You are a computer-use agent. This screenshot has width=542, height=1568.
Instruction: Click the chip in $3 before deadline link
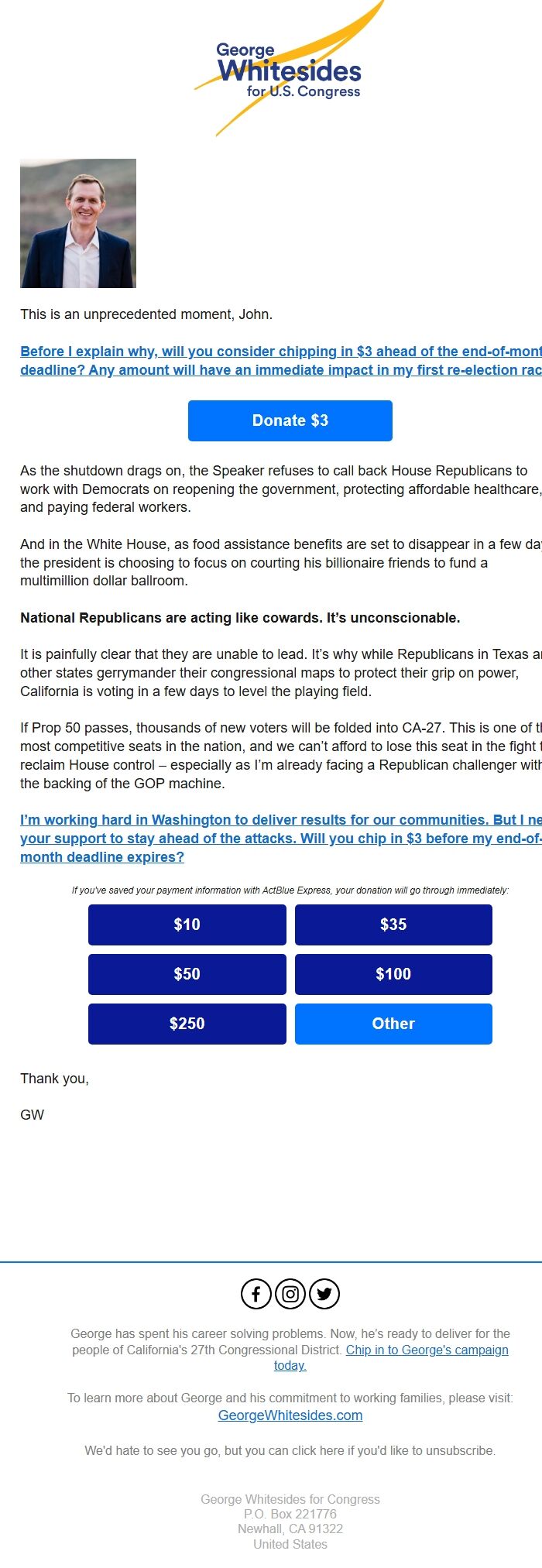point(271,836)
